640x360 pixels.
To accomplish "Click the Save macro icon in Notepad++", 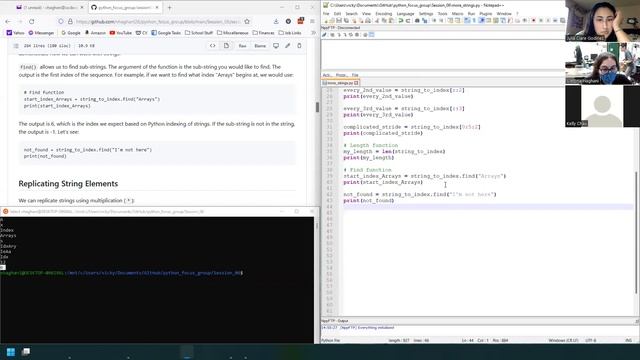I will coord(562,20).
